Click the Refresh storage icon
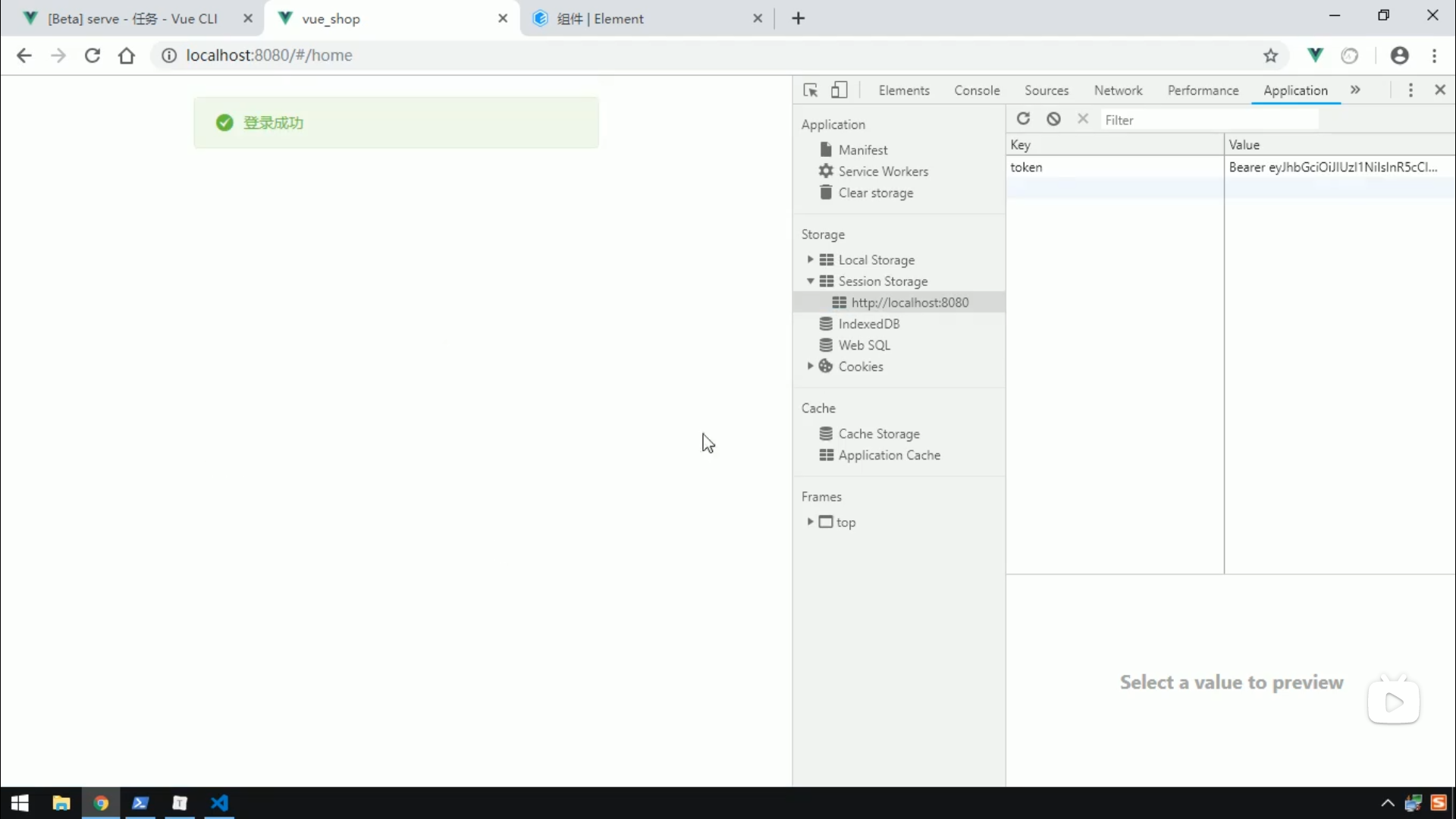Image resolution: width=1456 pixels, height=819 pixels. [x=1024, y=120]
